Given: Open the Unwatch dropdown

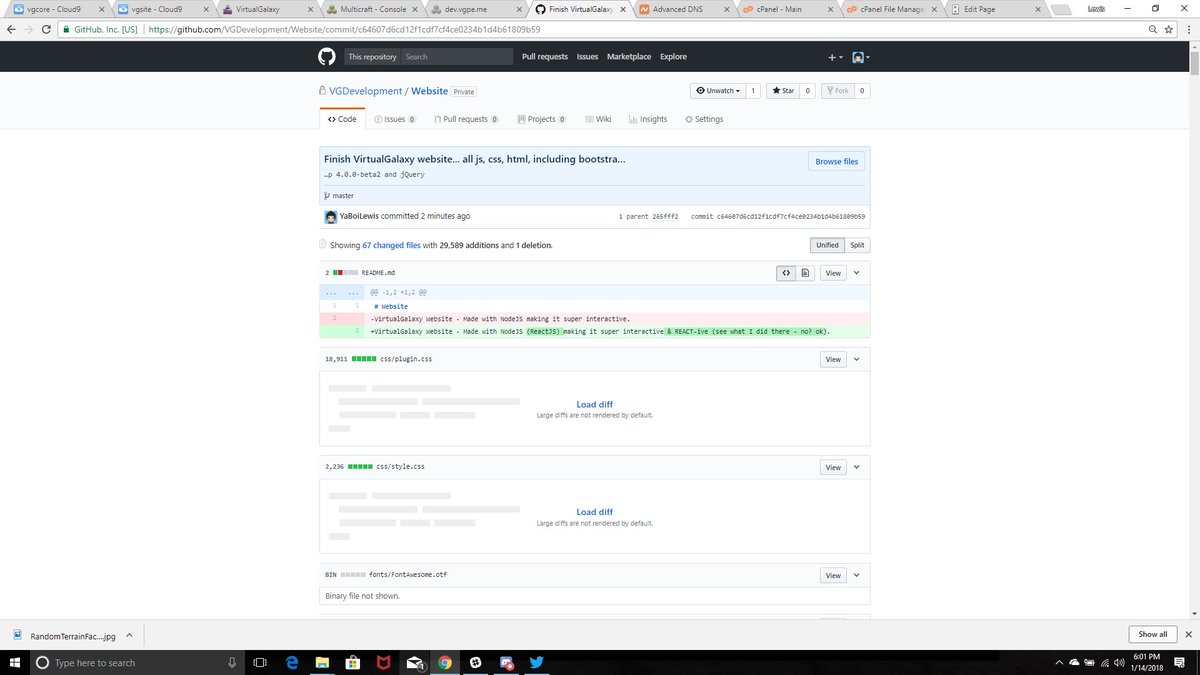Looking at the screenshot, I should 717,91.
